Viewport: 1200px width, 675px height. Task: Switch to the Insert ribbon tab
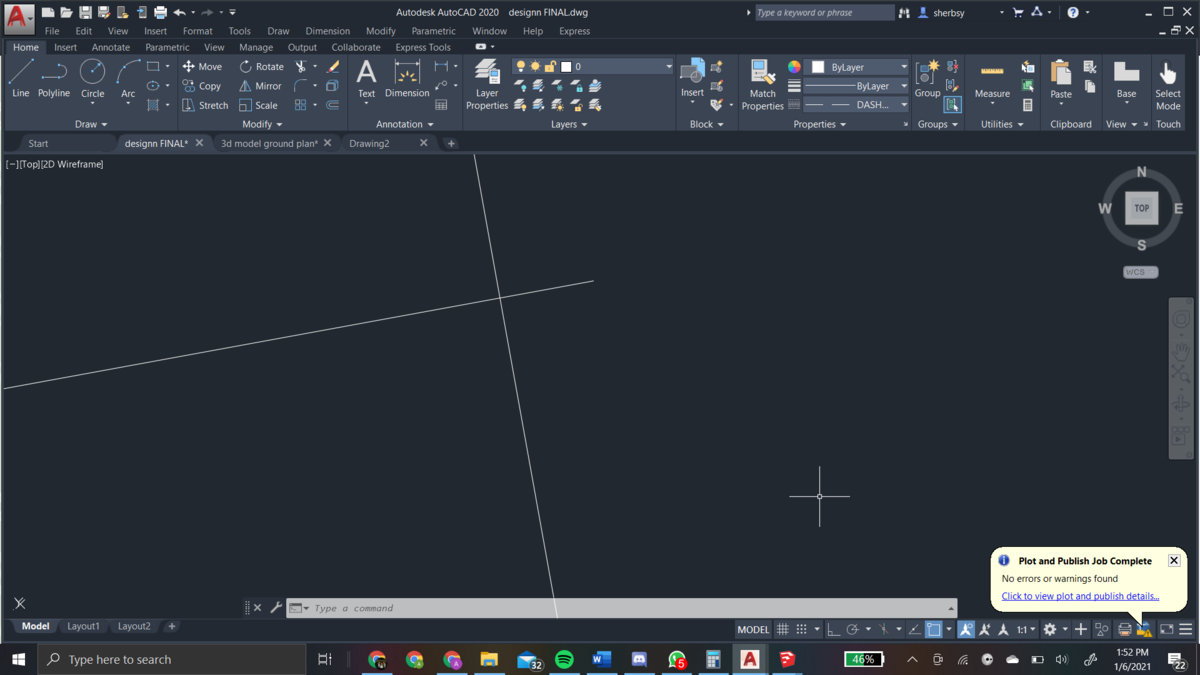click(65, 47)
